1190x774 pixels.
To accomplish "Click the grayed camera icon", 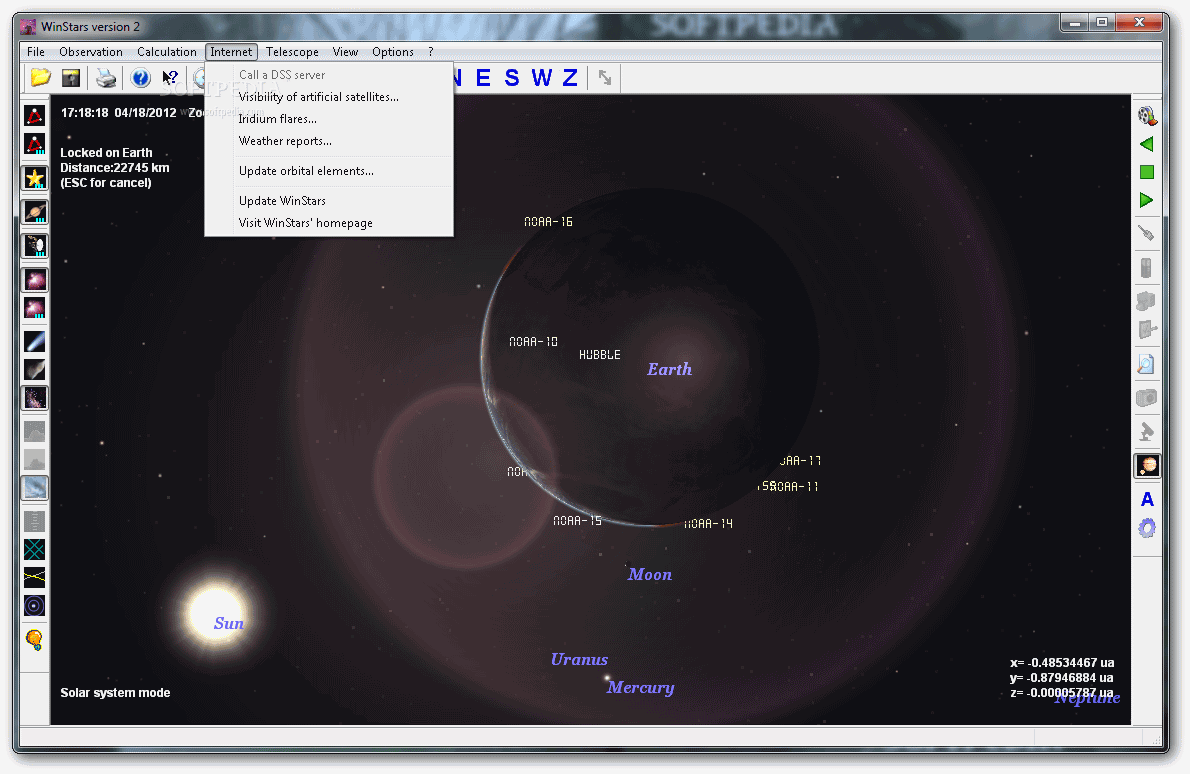I will coord(1147,398).
